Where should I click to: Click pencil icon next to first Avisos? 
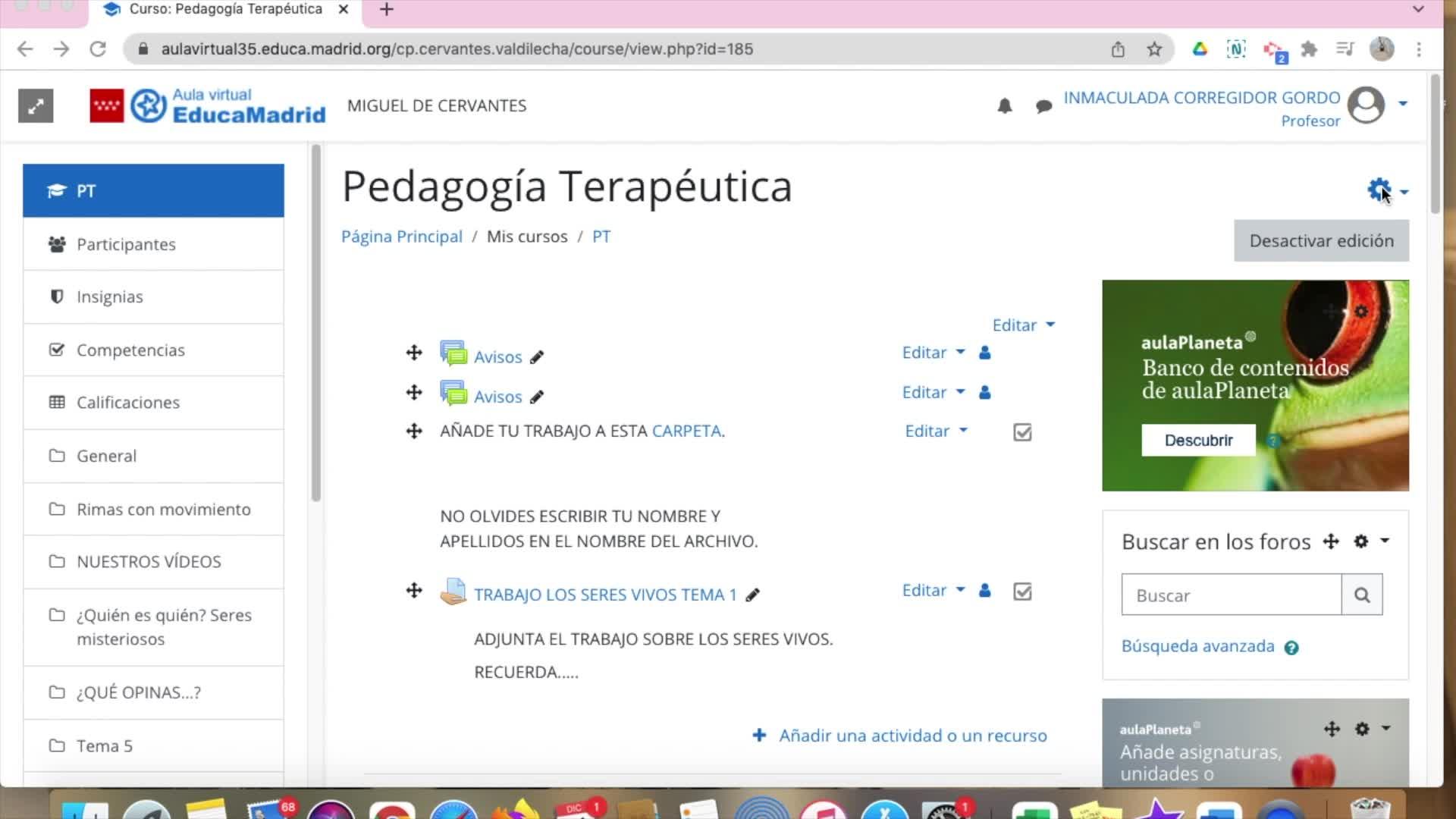tap(537, 357)
